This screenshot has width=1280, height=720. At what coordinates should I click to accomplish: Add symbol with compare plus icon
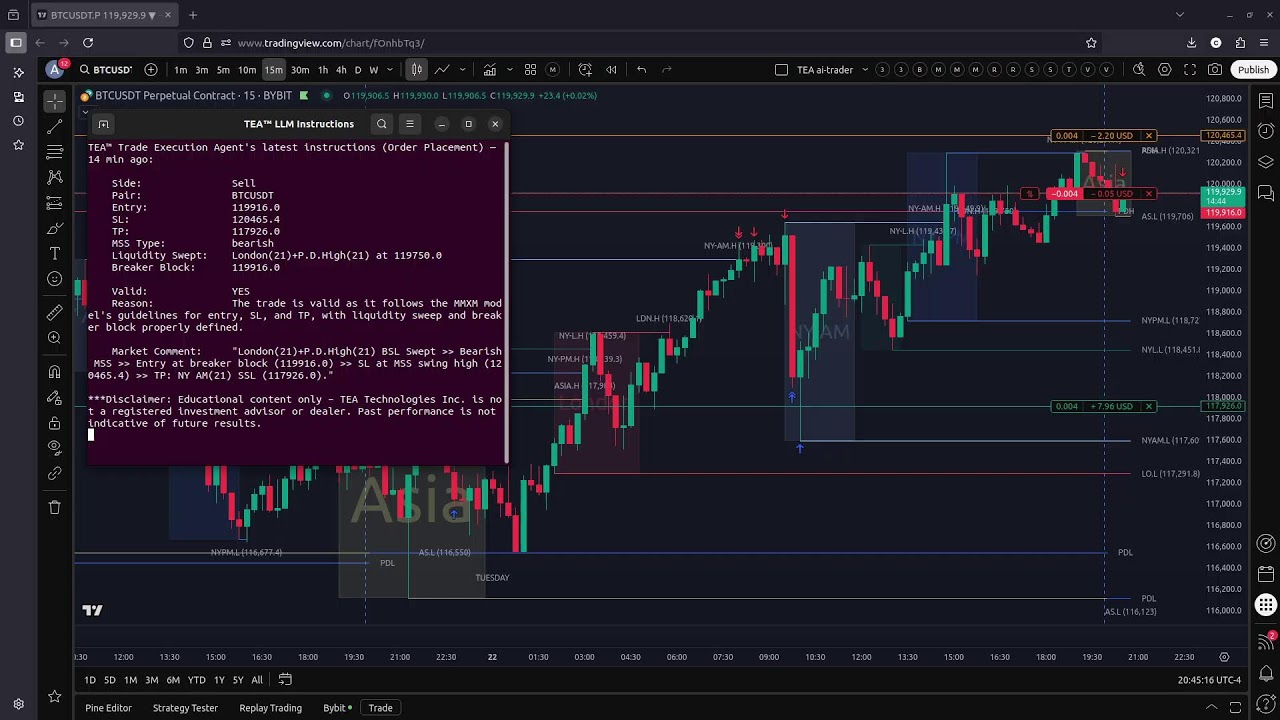[x=151, y=70]
